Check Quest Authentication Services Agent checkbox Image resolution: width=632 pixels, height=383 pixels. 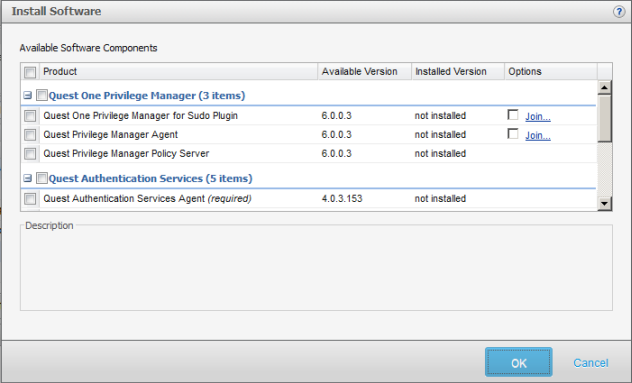pyautogui.click(x=30, y=199)
